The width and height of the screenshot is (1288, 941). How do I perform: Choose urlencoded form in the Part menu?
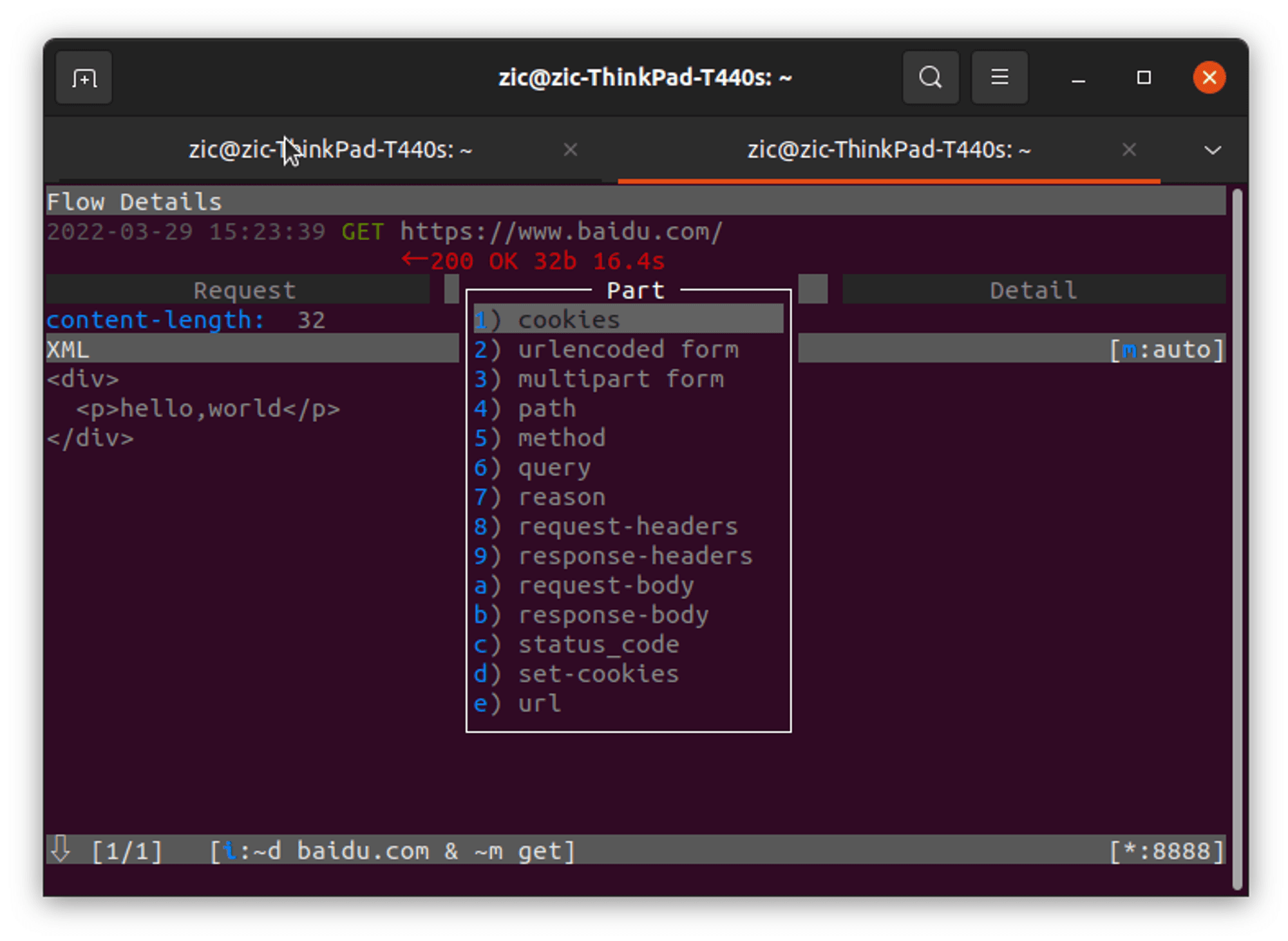(x=629, y=349)
